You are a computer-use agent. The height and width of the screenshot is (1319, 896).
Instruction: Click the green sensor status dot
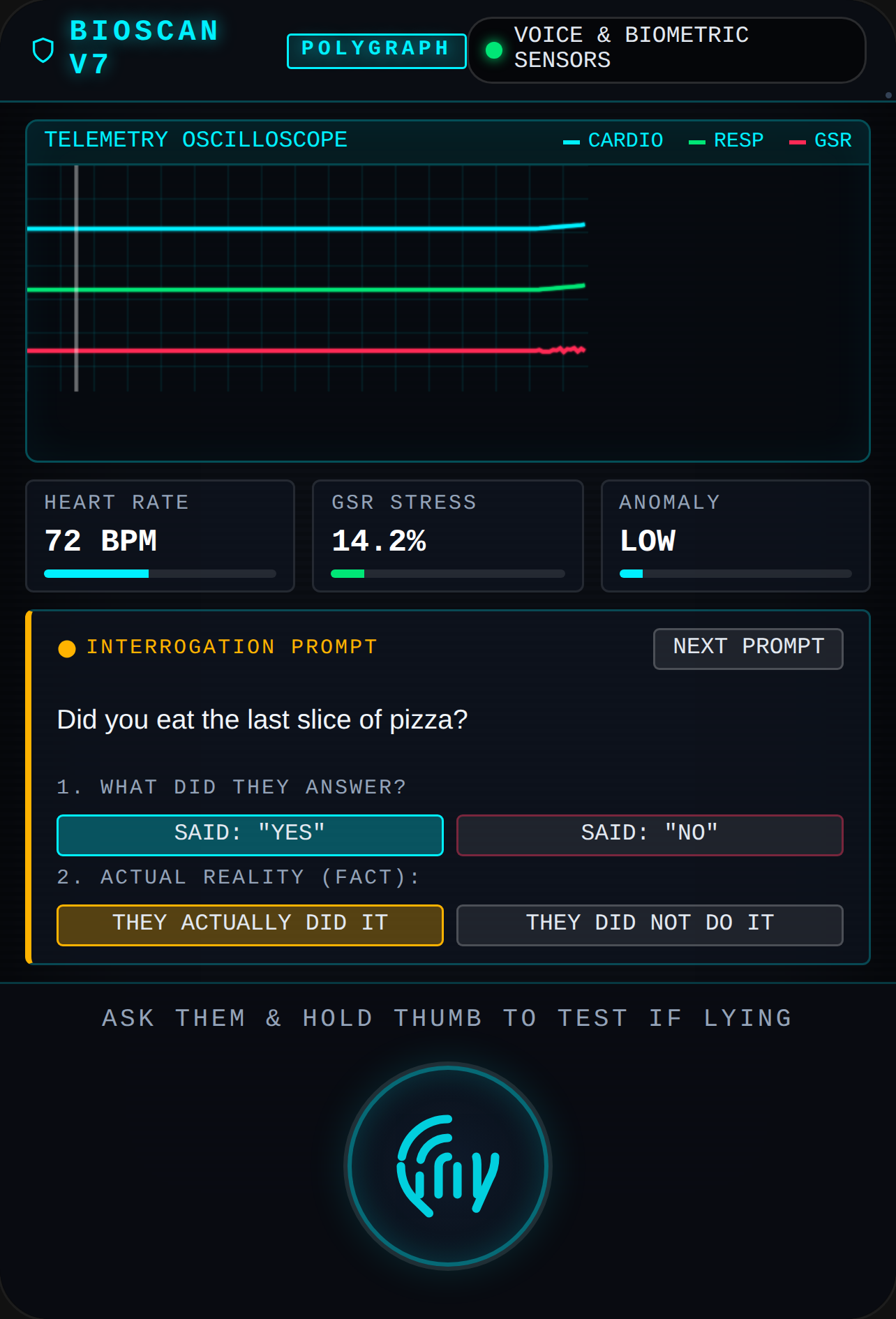[x=494, y=50]
